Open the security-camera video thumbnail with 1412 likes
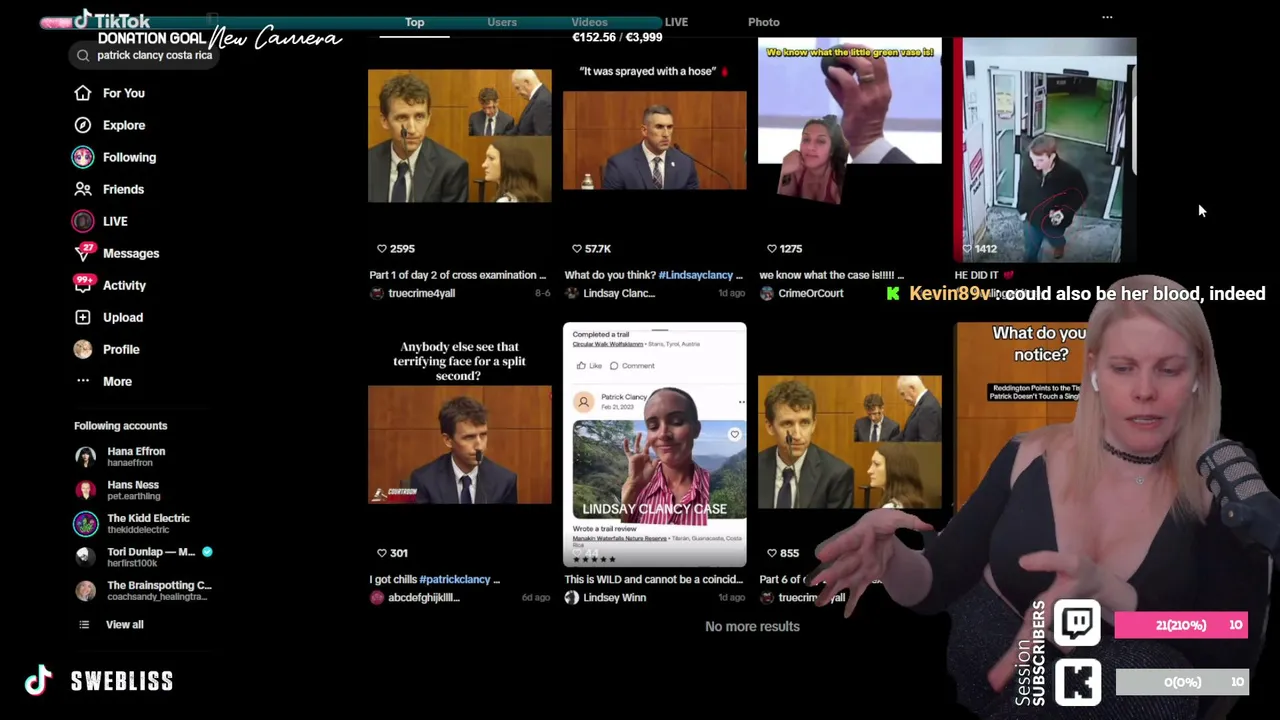 coord(1045,150)
